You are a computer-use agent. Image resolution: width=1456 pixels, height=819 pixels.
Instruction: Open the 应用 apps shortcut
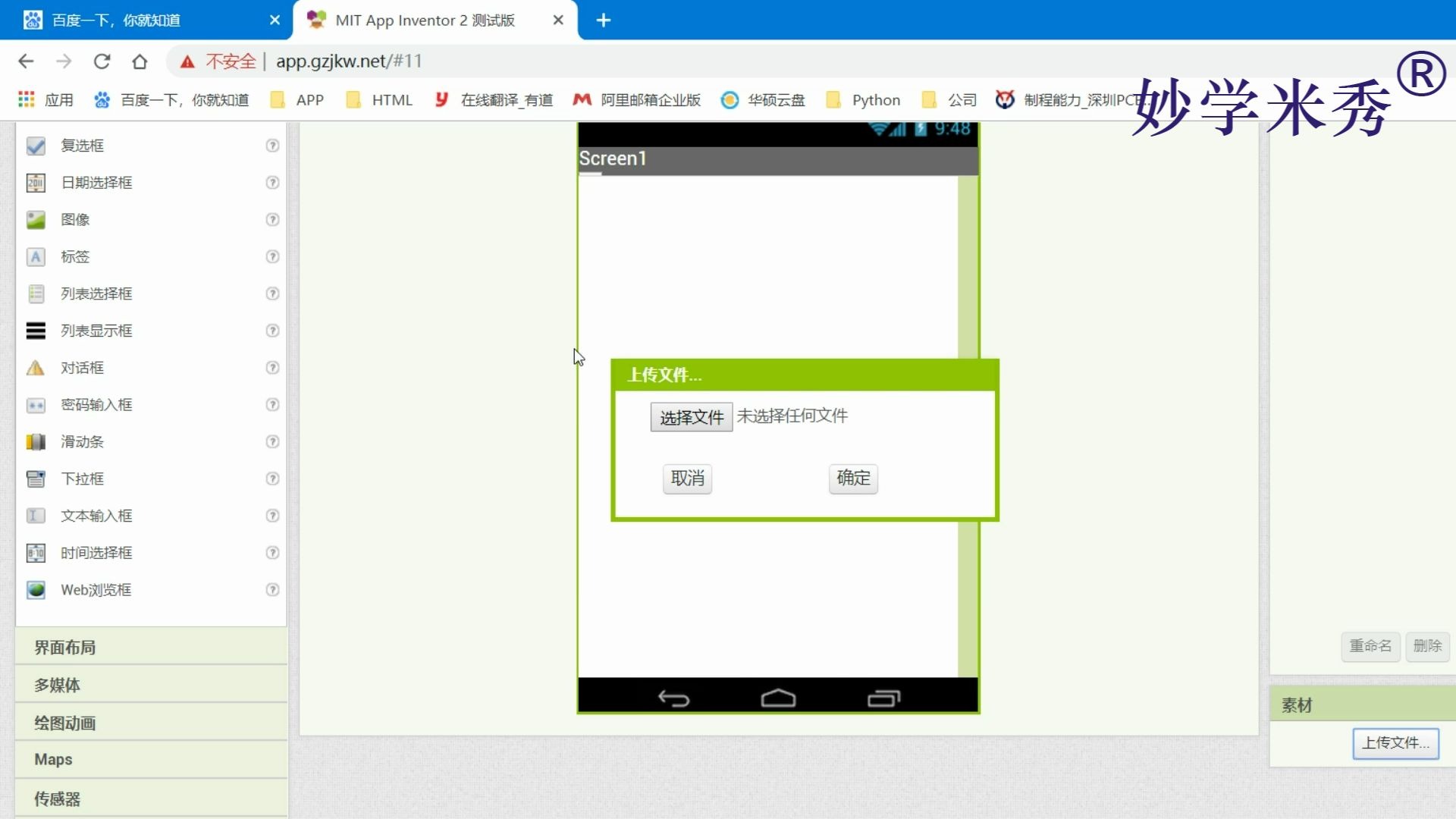(45, 100)
